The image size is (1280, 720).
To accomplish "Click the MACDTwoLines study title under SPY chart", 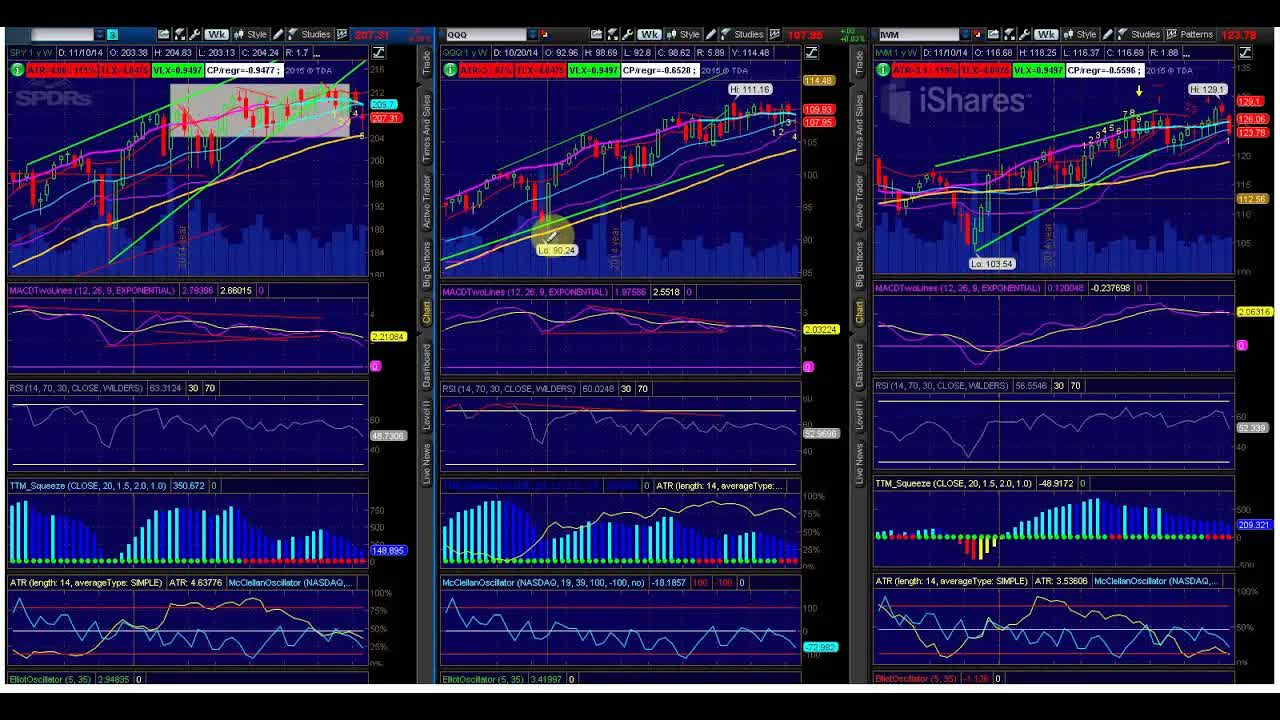I will (x=92, y=290).
